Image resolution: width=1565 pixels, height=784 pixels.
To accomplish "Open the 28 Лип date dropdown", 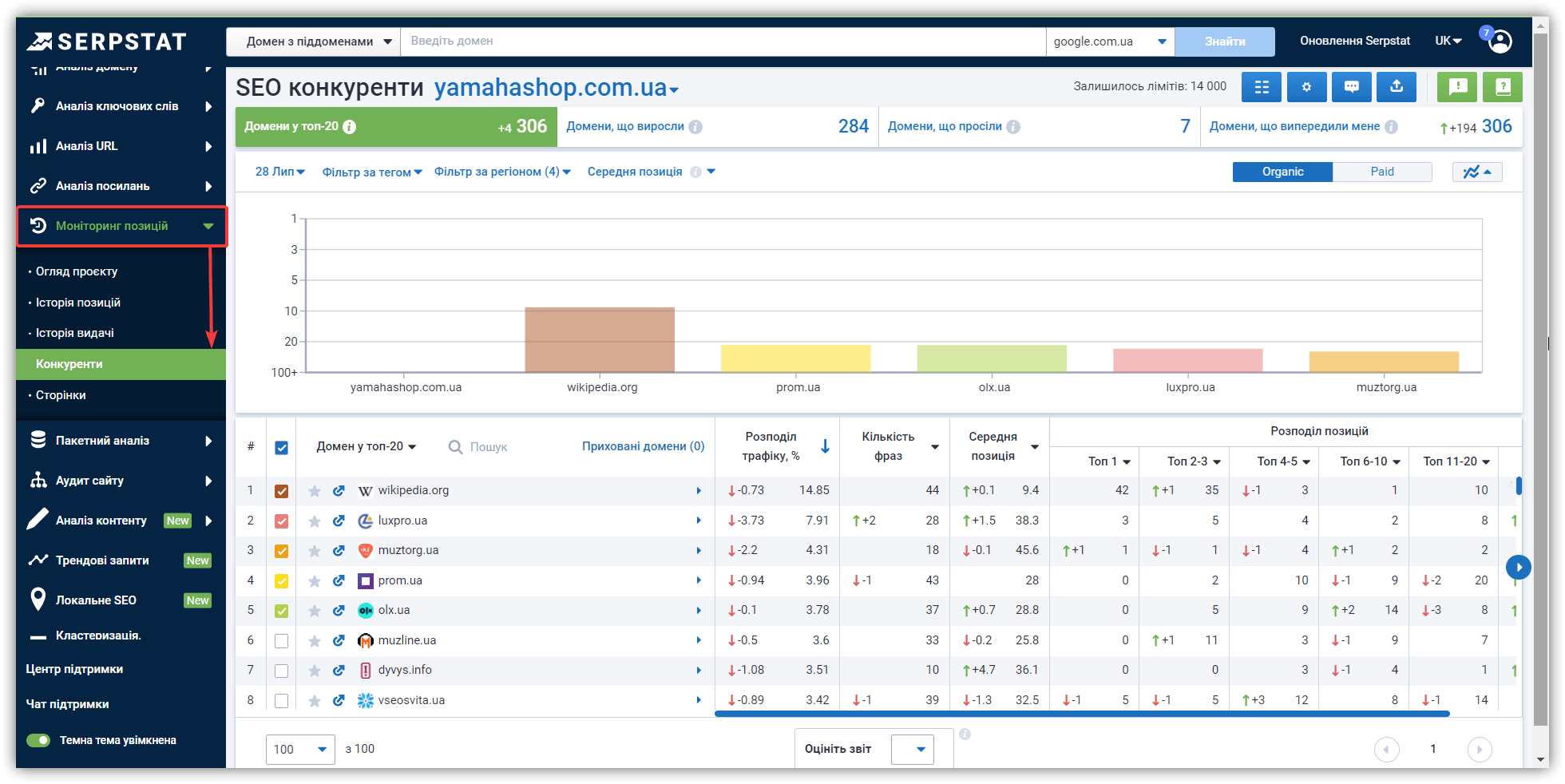I will click(279, 172).
